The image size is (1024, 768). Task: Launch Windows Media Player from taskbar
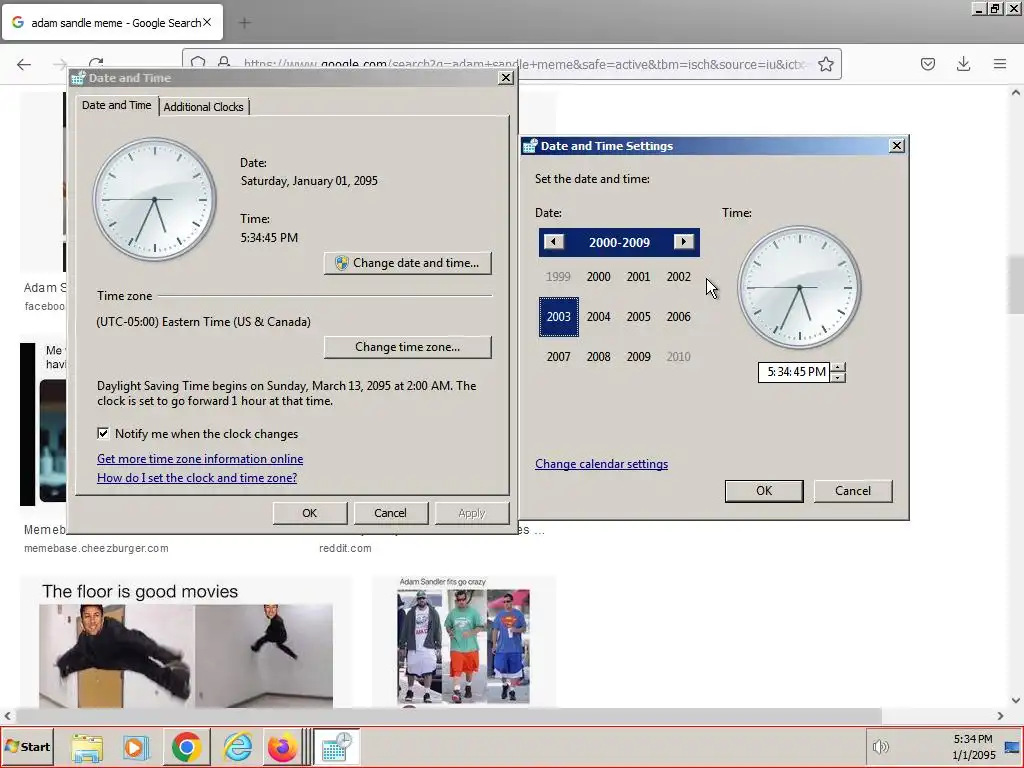coord(136,747)
